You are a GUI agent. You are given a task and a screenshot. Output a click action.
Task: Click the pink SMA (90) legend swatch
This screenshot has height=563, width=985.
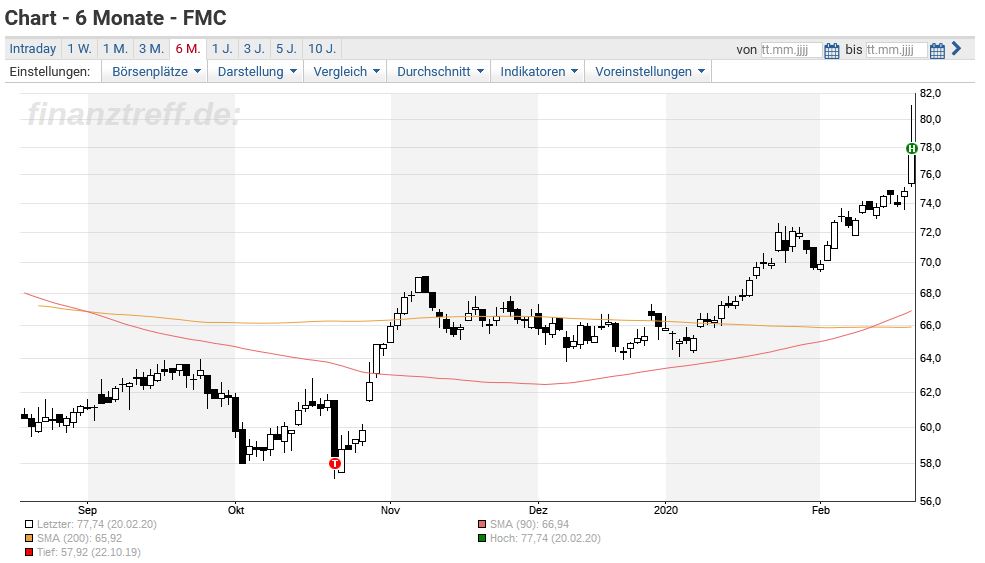[x=482, y=524]
